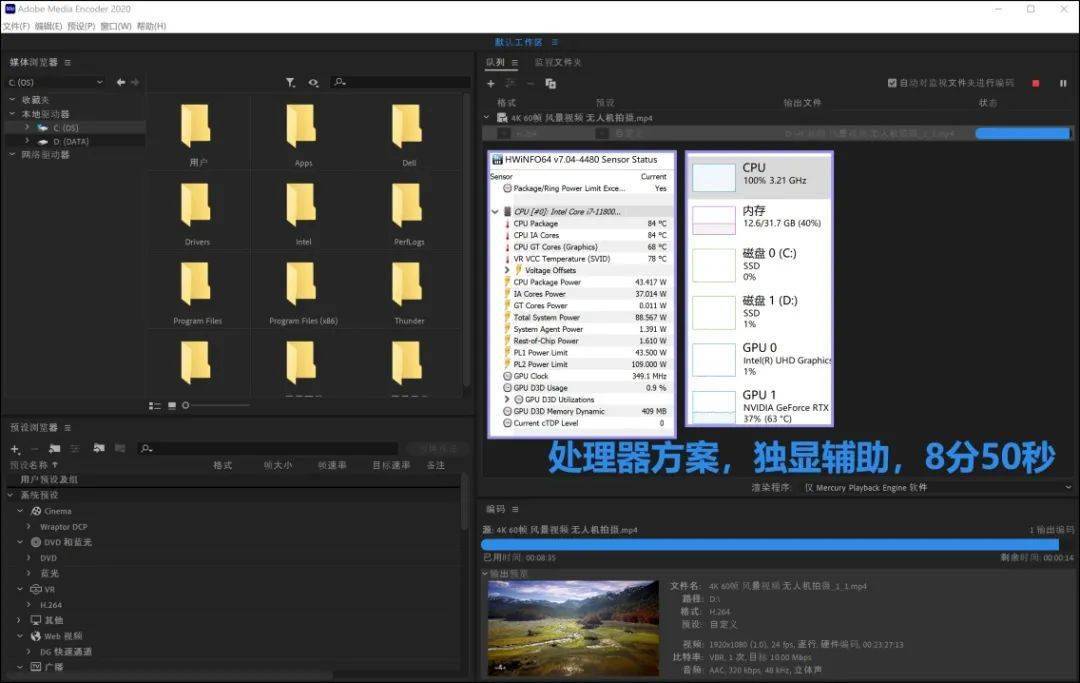This screenshot has width=1080, height=683.
Task: Open the 文件(F) menu
Action: point(16,26)
